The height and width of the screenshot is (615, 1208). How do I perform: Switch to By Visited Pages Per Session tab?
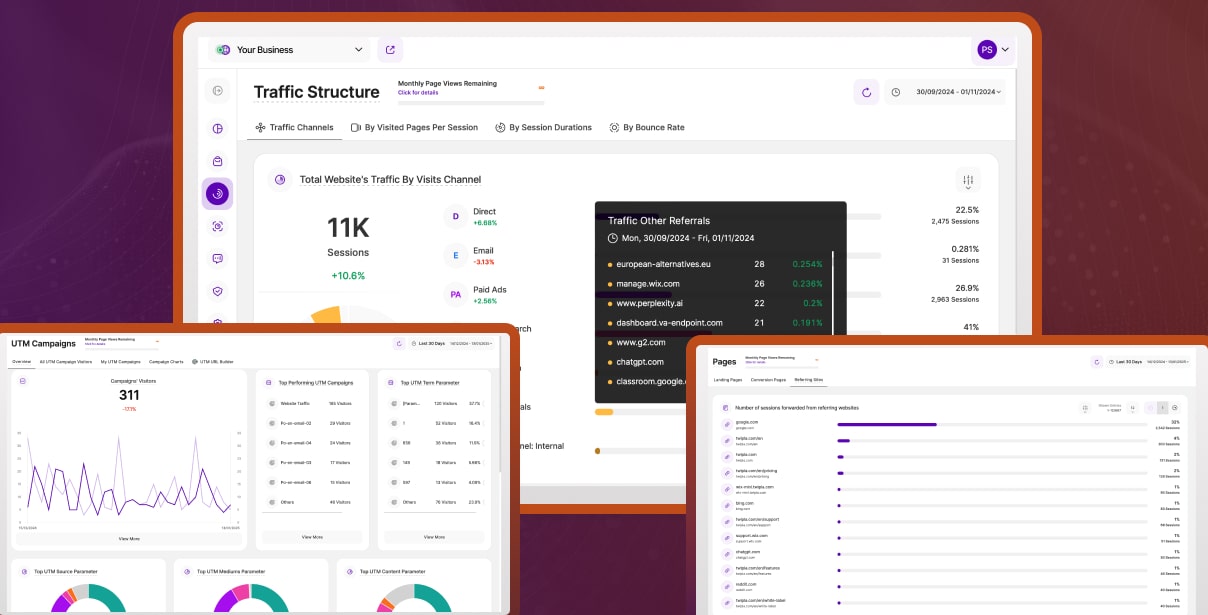414,127
